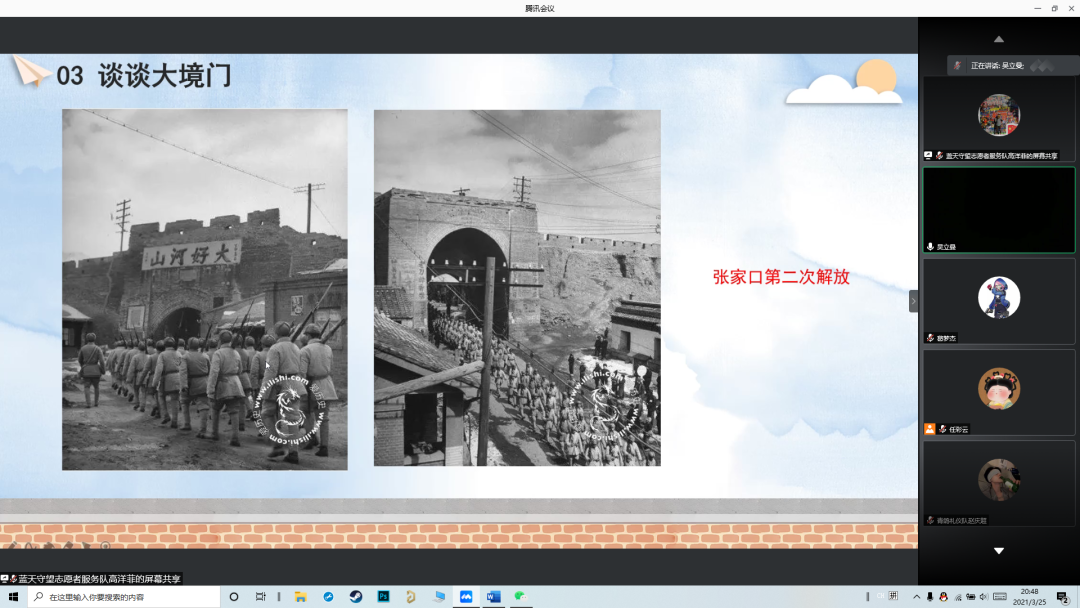The image size is (1080, 608).
Task: Click the '正在讲话: 吴立曼' speaking indicator
Action: (997, 65)
